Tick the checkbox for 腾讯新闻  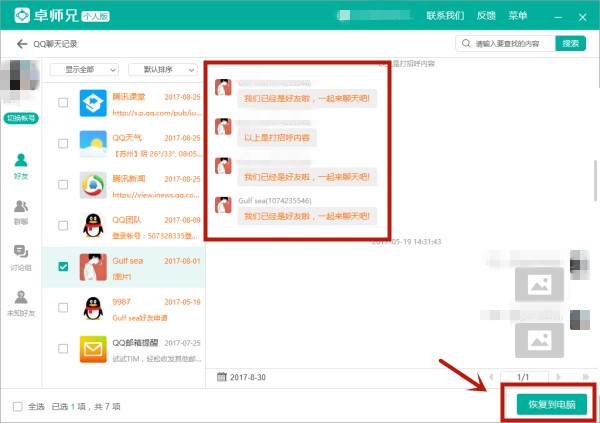pyautogui.click(x=63, y=185)
